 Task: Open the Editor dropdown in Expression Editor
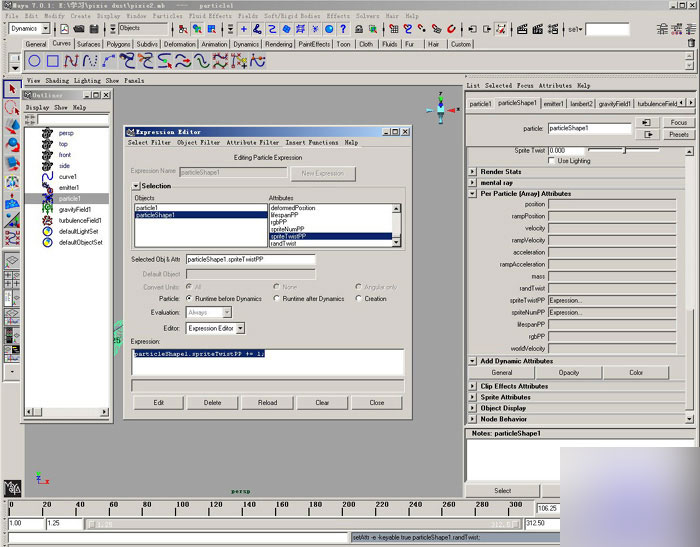[214, 328]
